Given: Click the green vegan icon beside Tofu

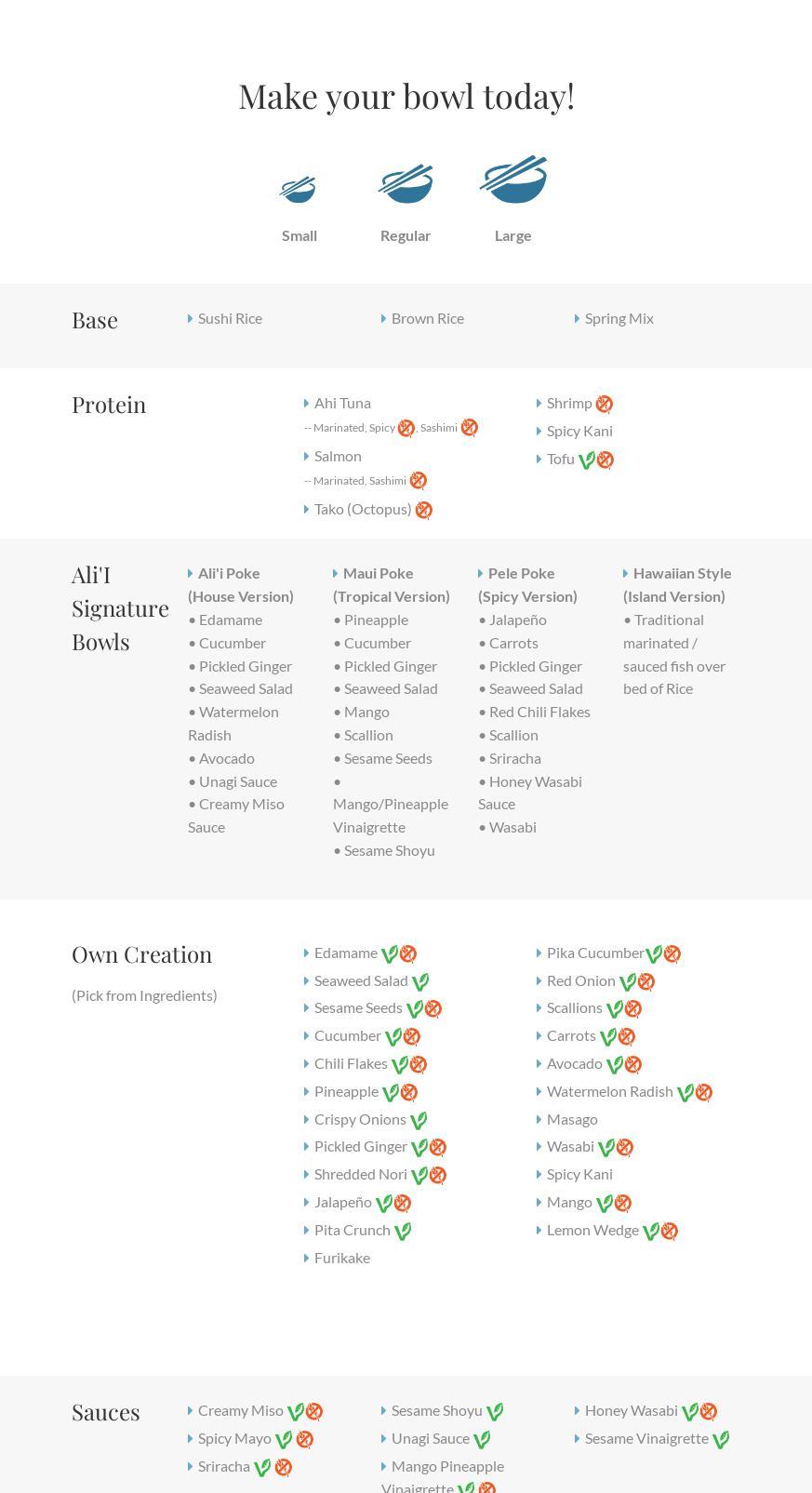Looking at the screenshot, I should [x=586, y=460].
